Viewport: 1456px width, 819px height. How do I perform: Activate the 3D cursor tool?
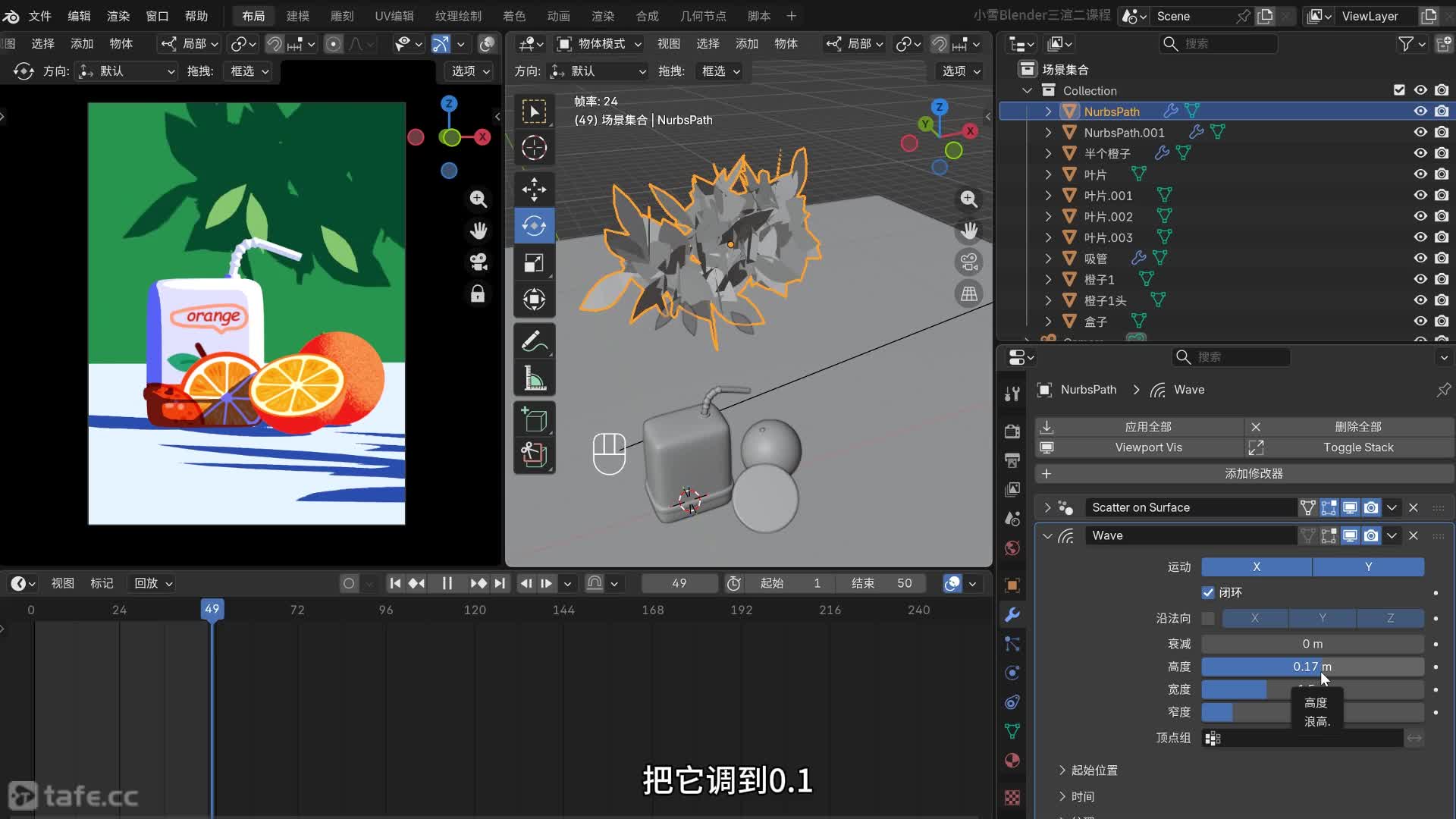(x=534, y=148)
